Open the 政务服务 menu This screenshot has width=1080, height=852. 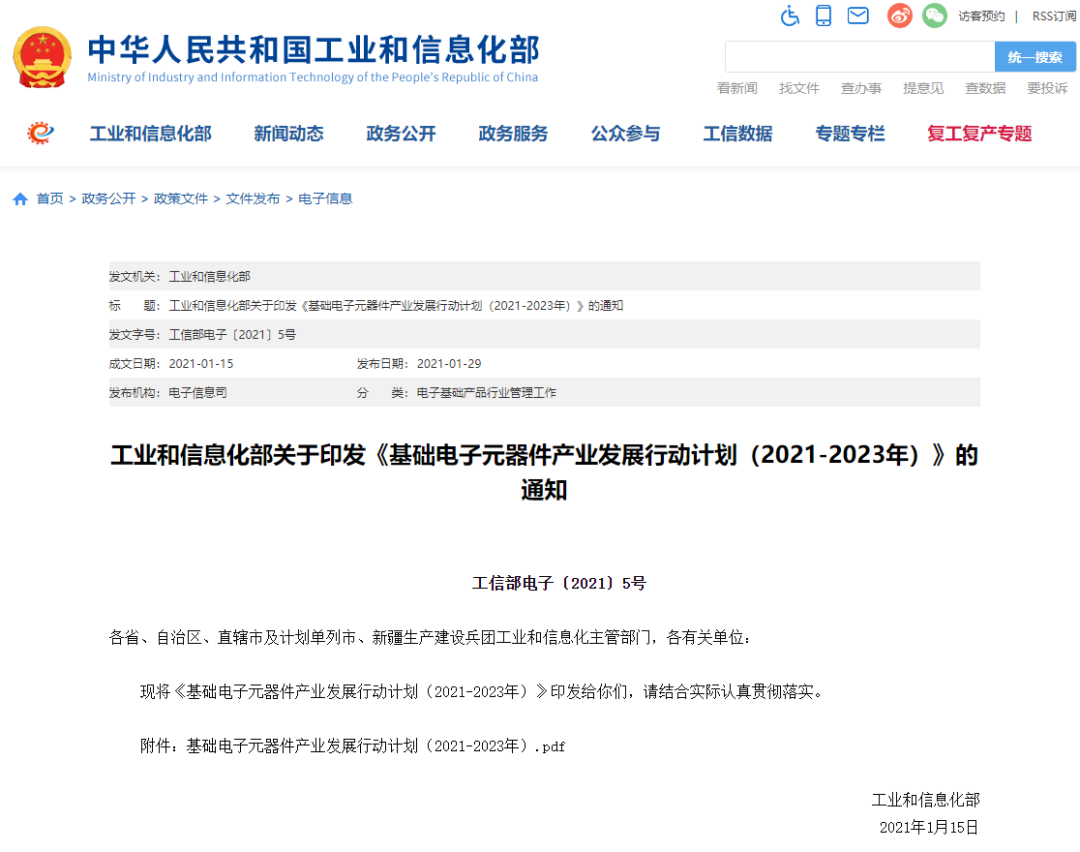click(513, 133)
